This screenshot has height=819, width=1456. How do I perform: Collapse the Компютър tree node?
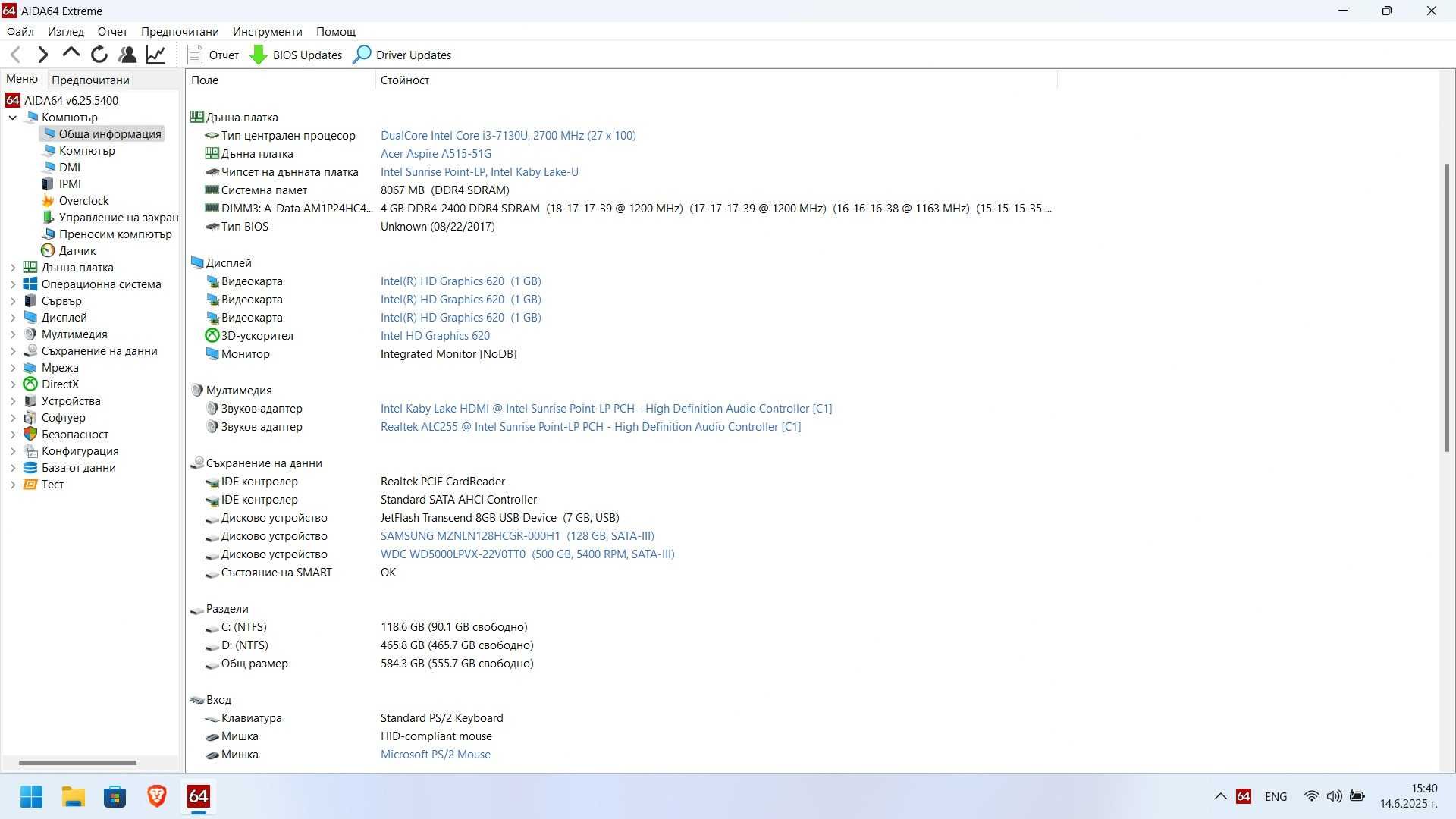[13, 118]
